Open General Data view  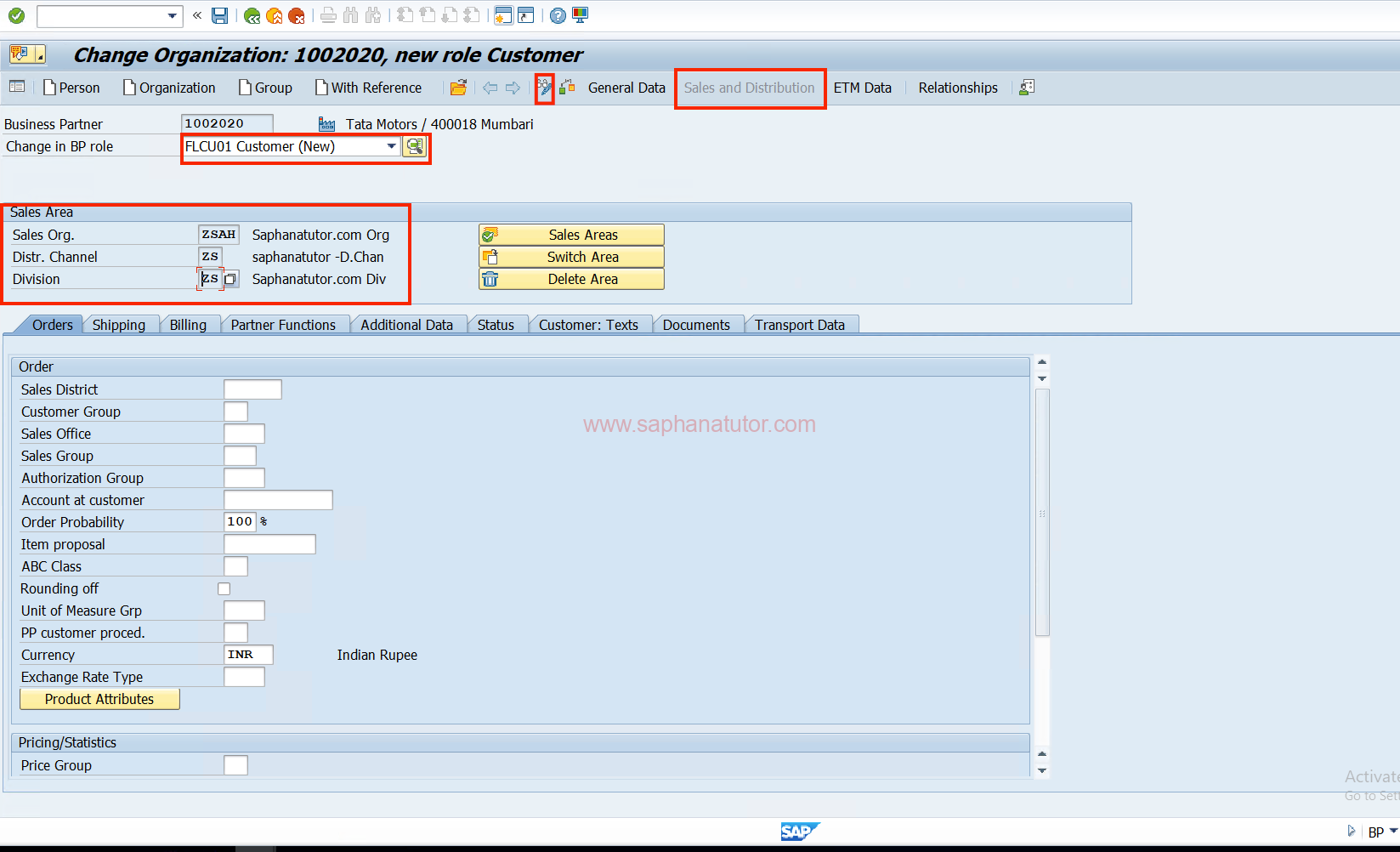click(626, 88)
